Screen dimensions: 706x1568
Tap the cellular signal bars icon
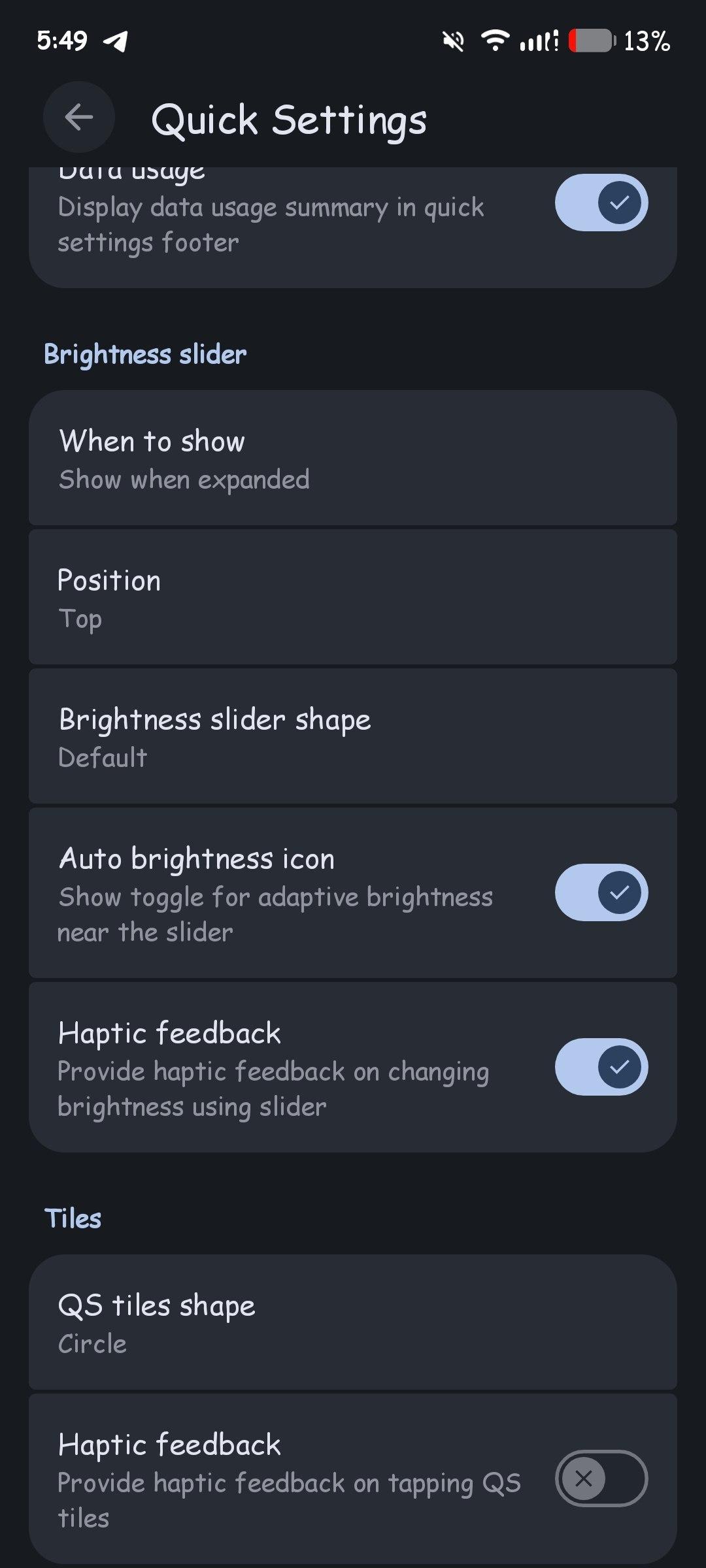tap(539, 41)
